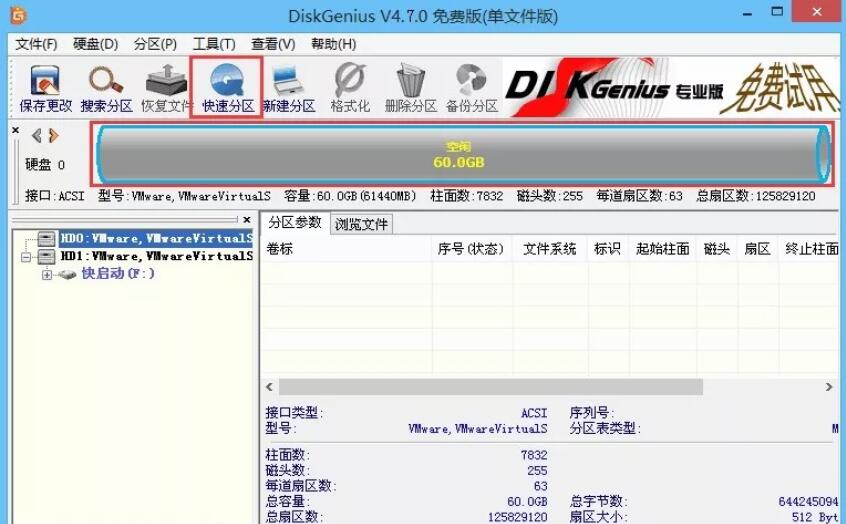Screen dimensions: 846x524
Task: Click Backup Partition (备份分区) icon
Action: (x=471, y=88)
